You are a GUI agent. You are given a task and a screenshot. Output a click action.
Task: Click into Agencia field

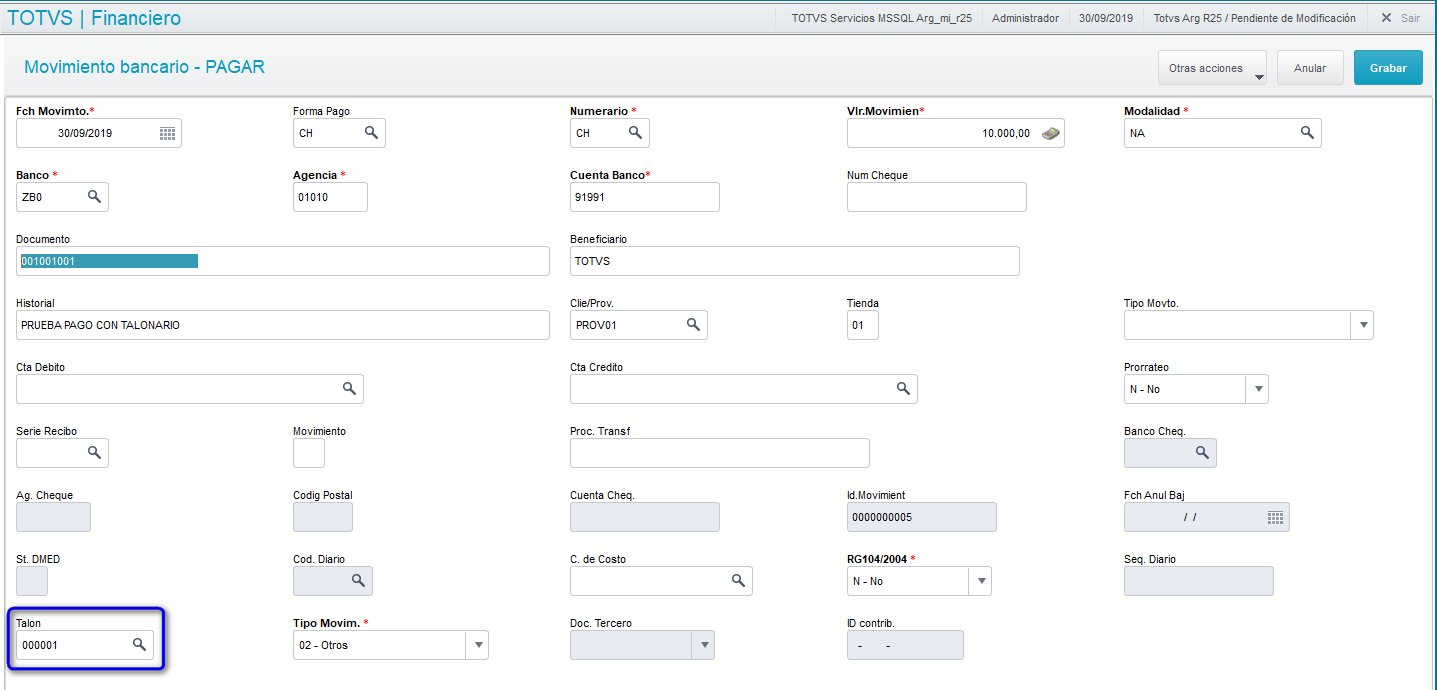[330, 197]
